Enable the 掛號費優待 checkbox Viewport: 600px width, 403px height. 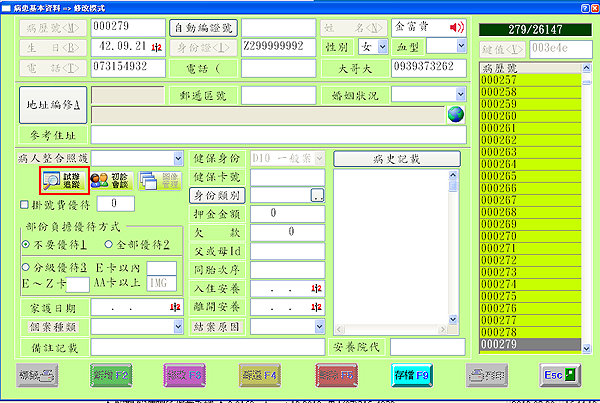24,205
